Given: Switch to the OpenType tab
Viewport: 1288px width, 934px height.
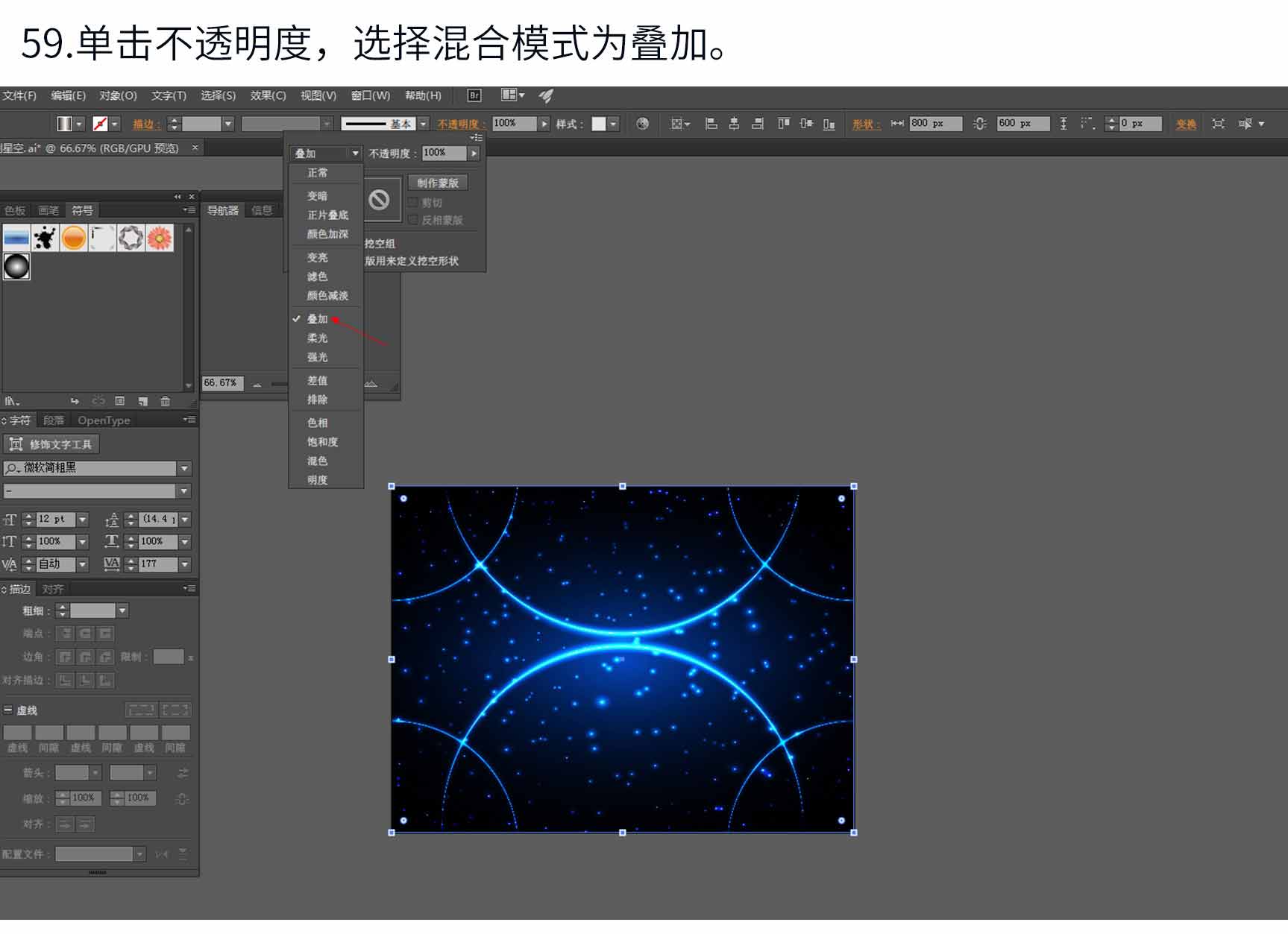Looking at the screenshot, I should (x=104, y=420).
